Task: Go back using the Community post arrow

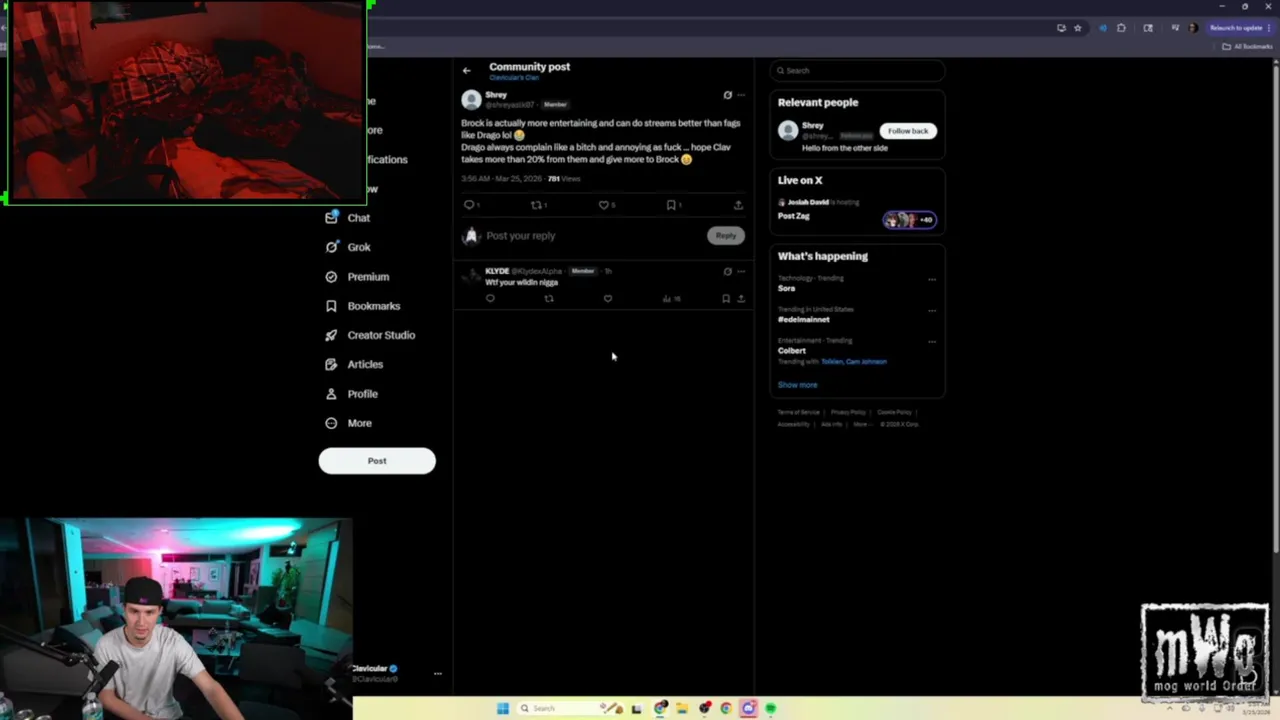Action: [x=466, y=70]
